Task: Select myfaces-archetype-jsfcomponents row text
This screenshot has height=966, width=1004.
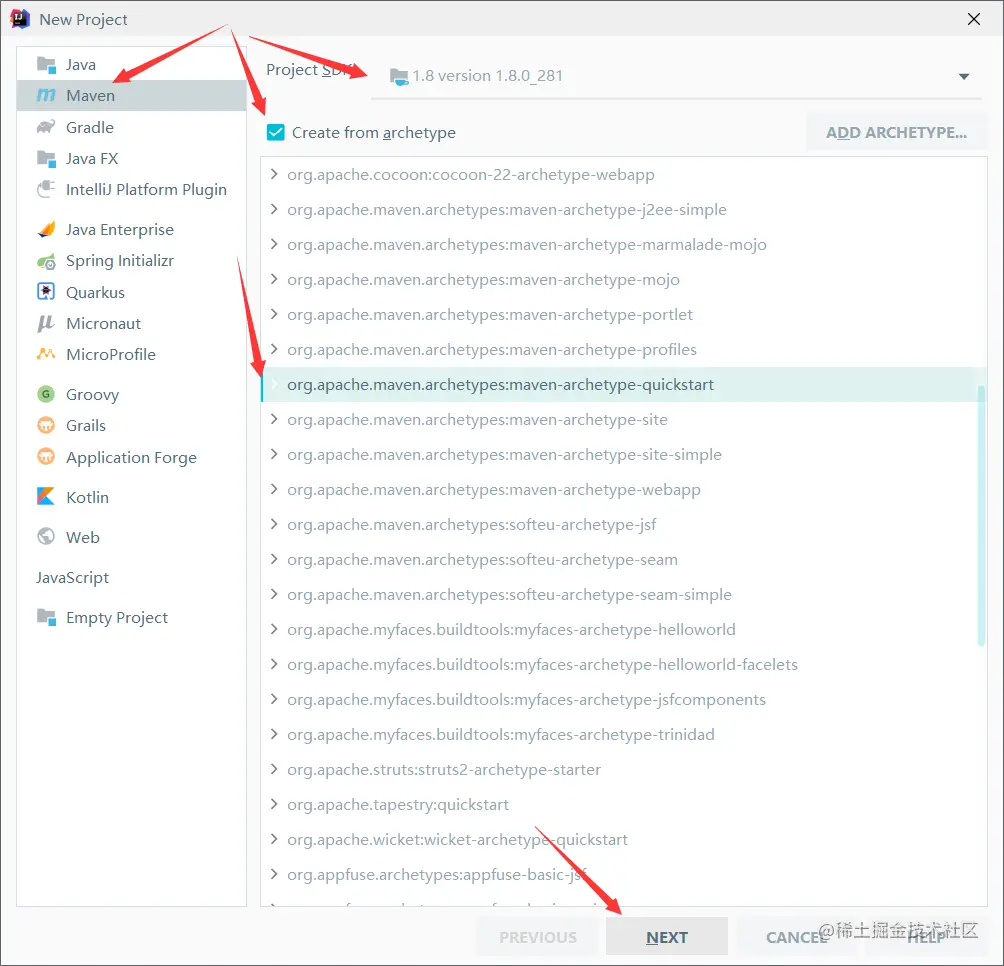Action: 526,699
